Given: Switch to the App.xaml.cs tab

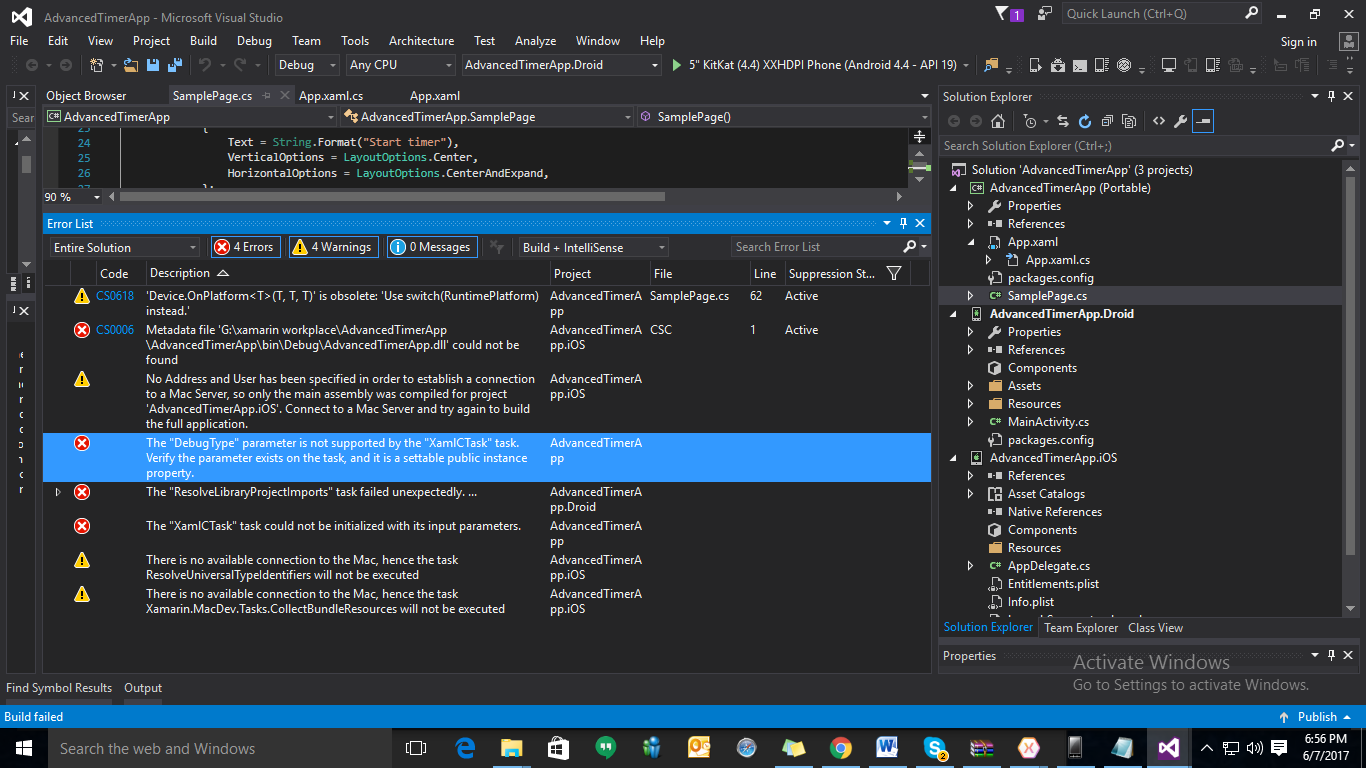Looking at the screenshot, I should (x=331, y=96).
